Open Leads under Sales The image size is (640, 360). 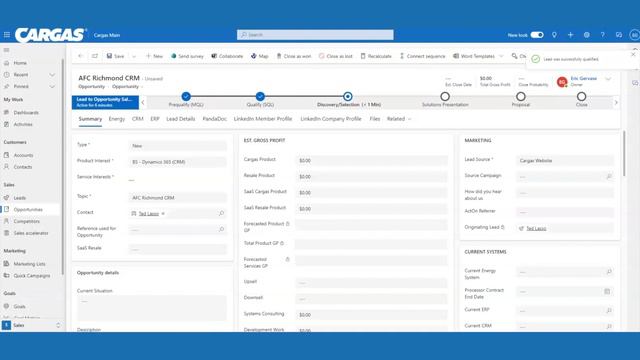[x=20, y=198]
